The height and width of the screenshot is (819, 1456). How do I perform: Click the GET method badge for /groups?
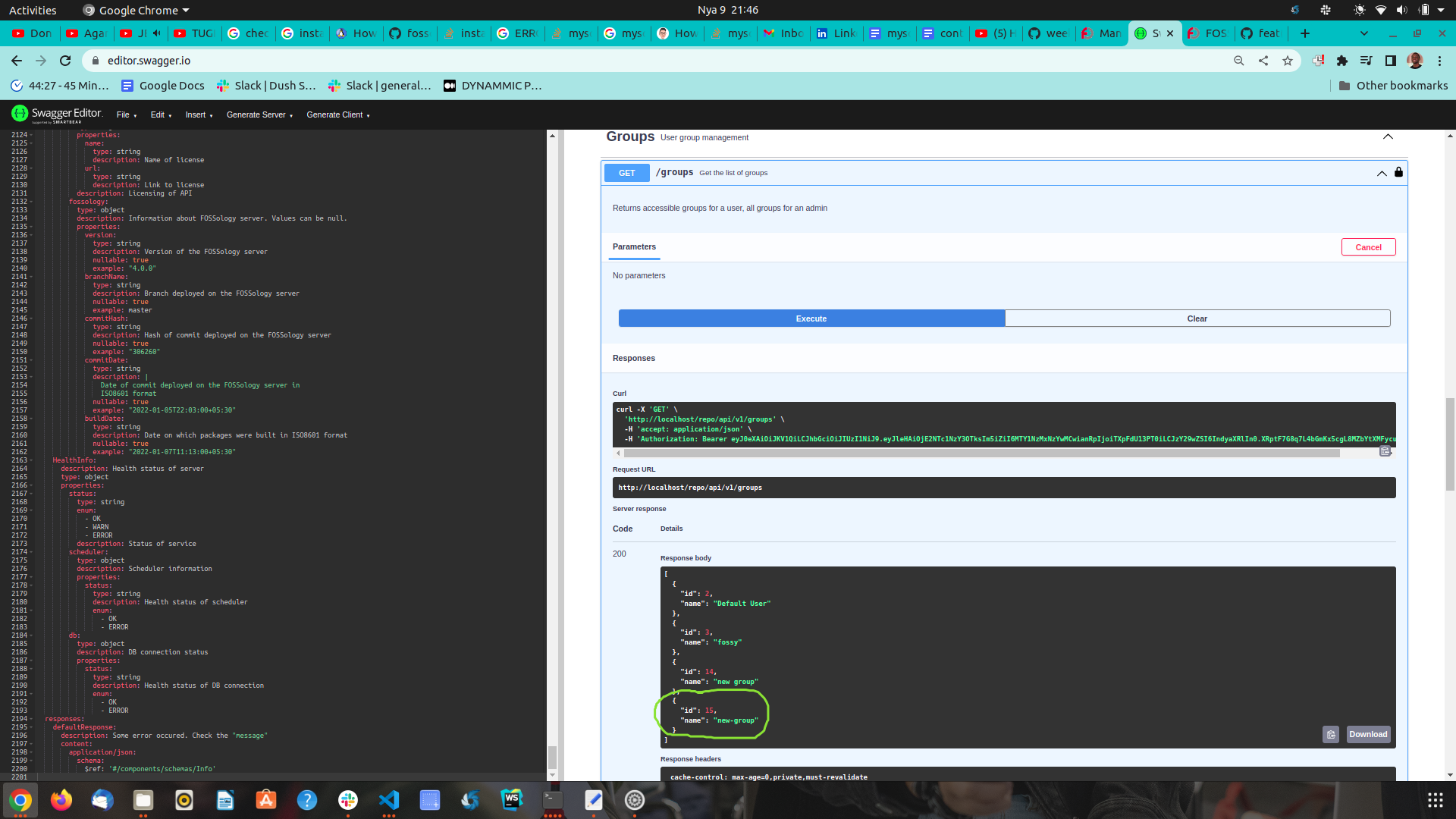pyautogui.click(x=626, y=173)
